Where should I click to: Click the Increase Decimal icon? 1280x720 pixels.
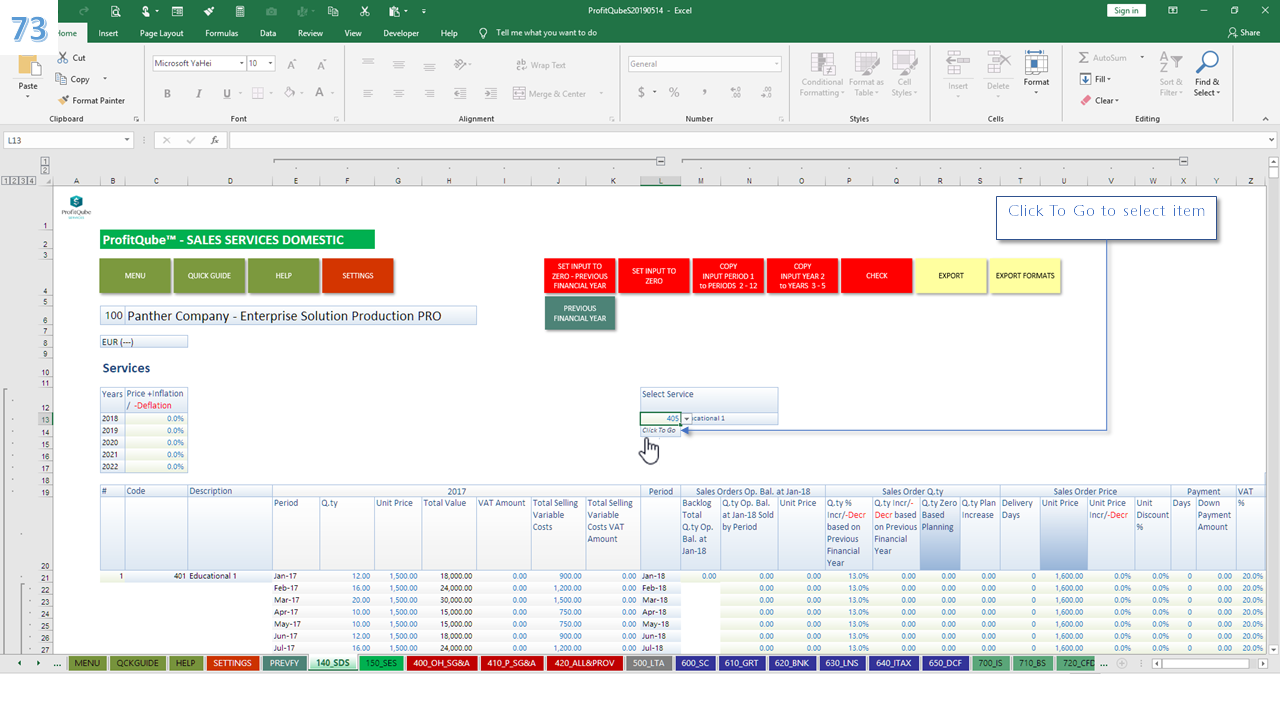click(734, 92)
